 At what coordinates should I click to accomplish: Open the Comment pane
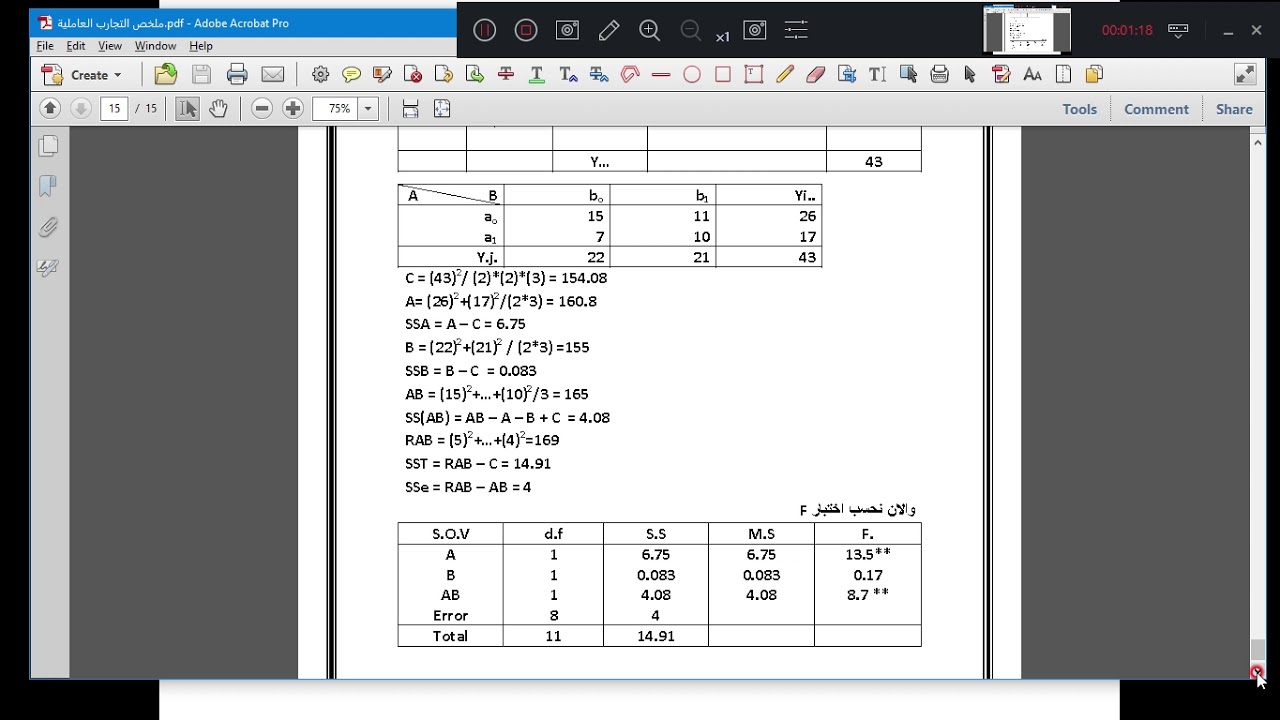tap(1156, 109)
